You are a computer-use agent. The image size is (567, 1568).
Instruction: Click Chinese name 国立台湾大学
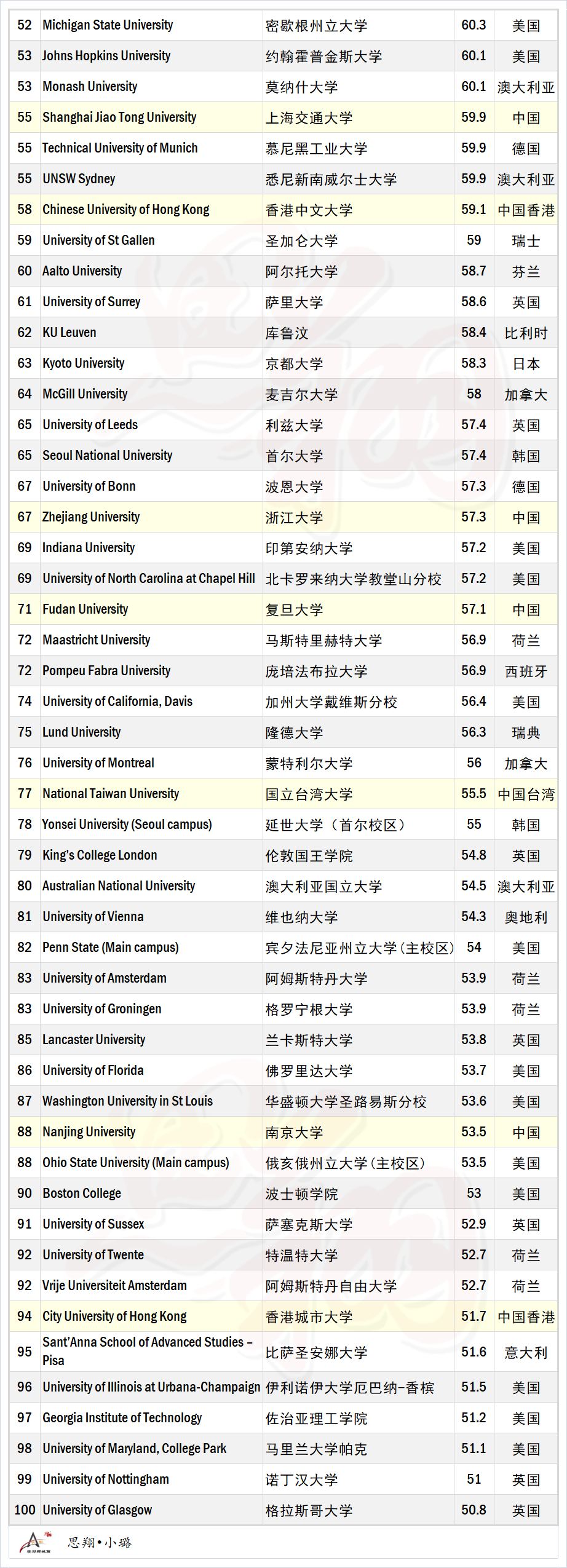point(309,794)
